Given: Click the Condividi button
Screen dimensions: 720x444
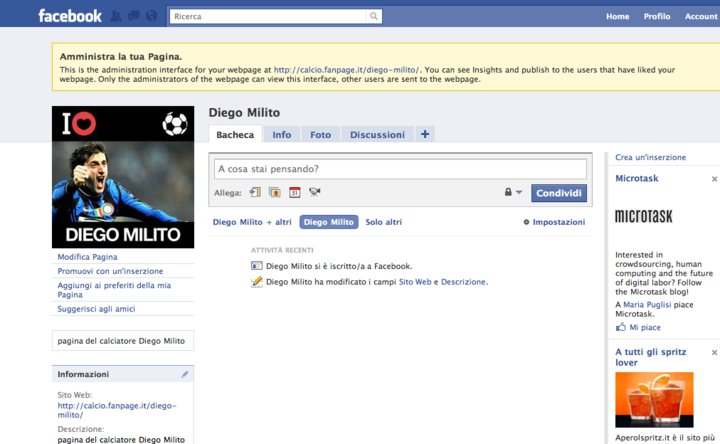Looking at the screenshot, I should point(559,193).
